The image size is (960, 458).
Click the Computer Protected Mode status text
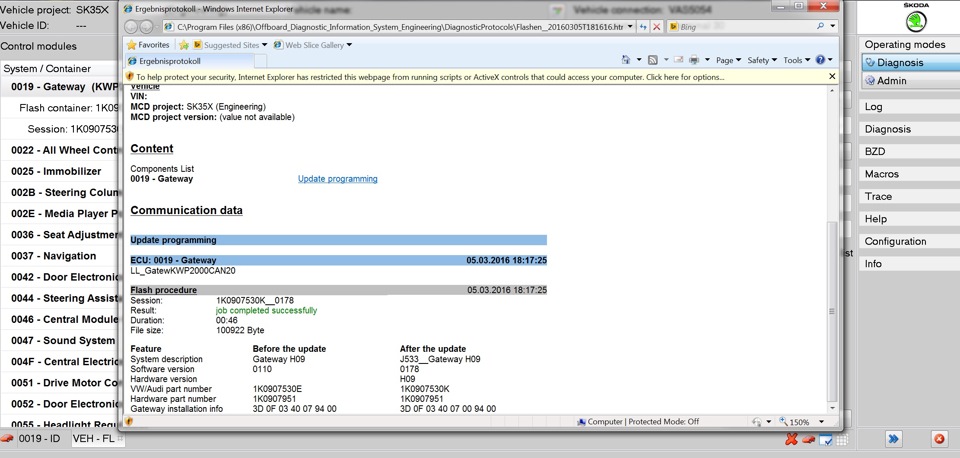click(638, 422)
